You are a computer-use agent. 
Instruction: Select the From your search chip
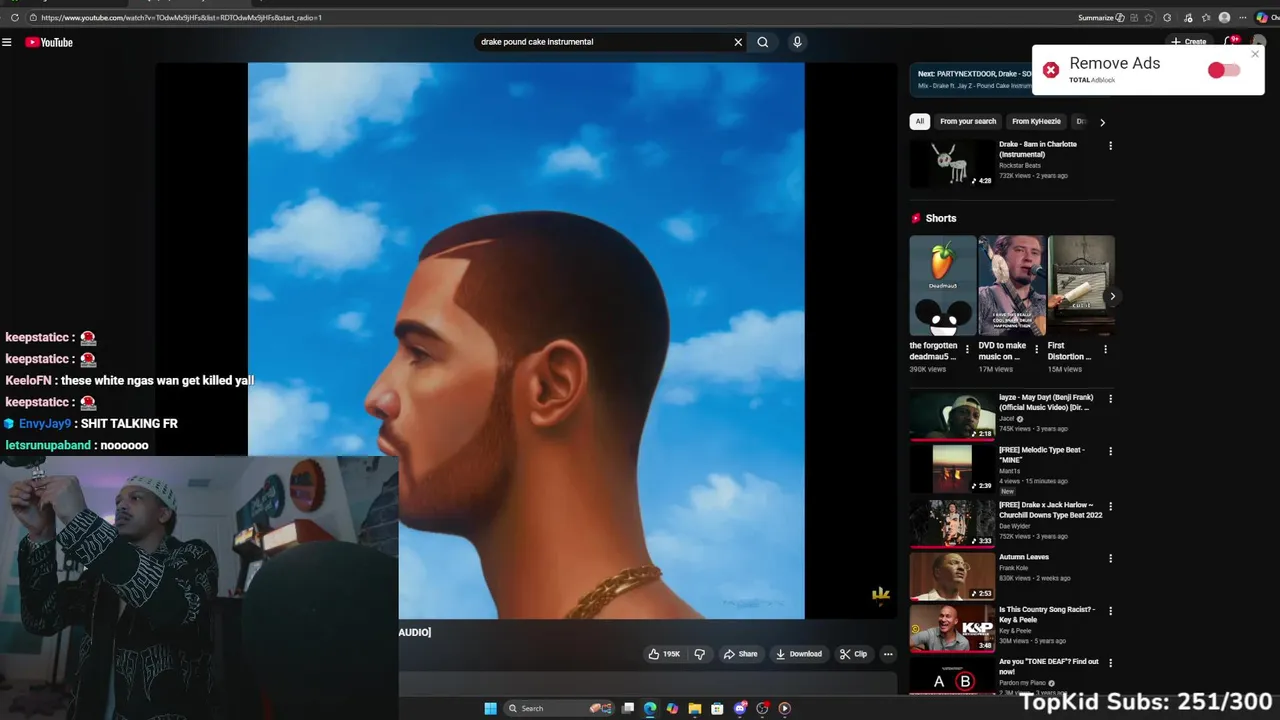point(968,121)
